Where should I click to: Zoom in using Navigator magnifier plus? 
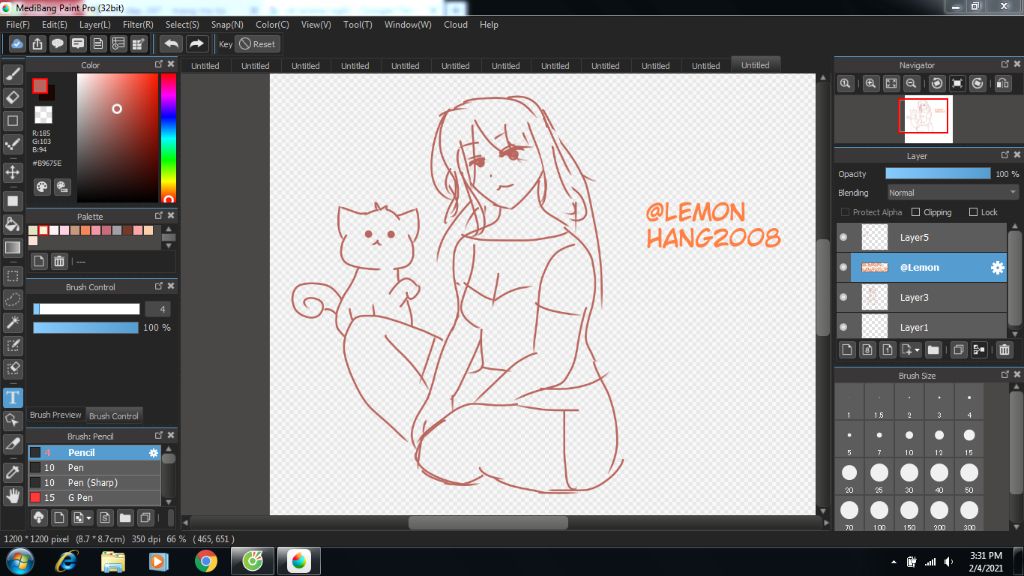coord(871,84)
